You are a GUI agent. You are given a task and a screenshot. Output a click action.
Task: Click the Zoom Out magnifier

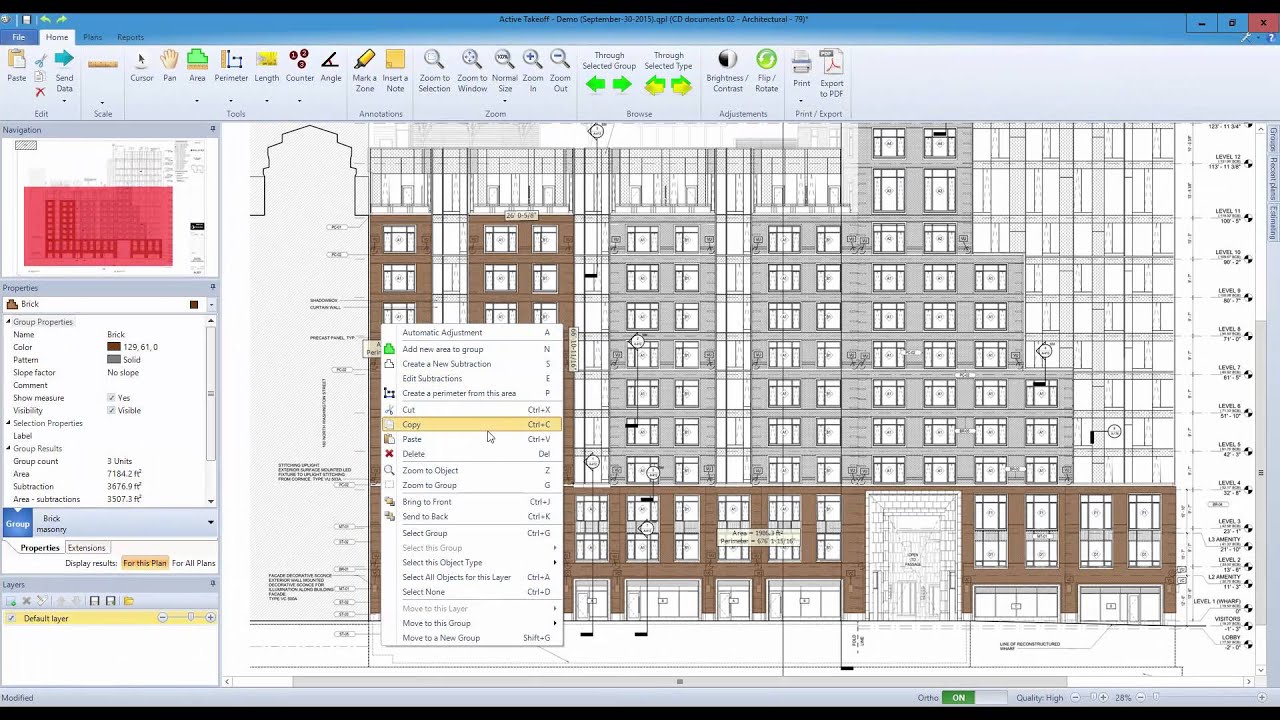[x=560, y=70]
